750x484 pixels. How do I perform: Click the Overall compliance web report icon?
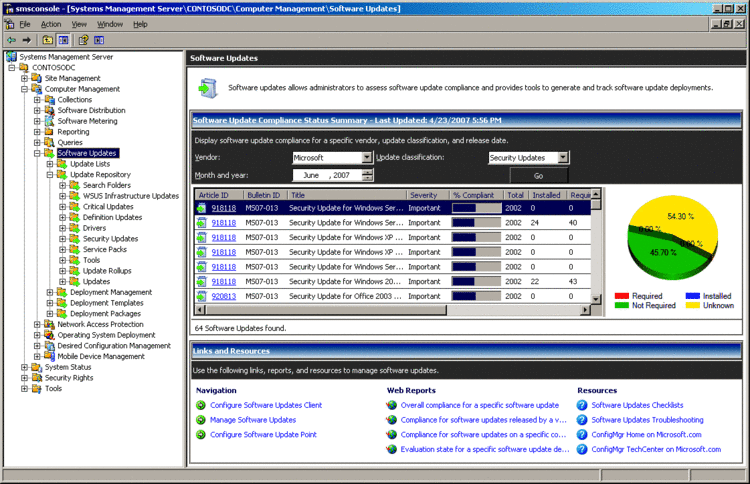pos(392,405)
